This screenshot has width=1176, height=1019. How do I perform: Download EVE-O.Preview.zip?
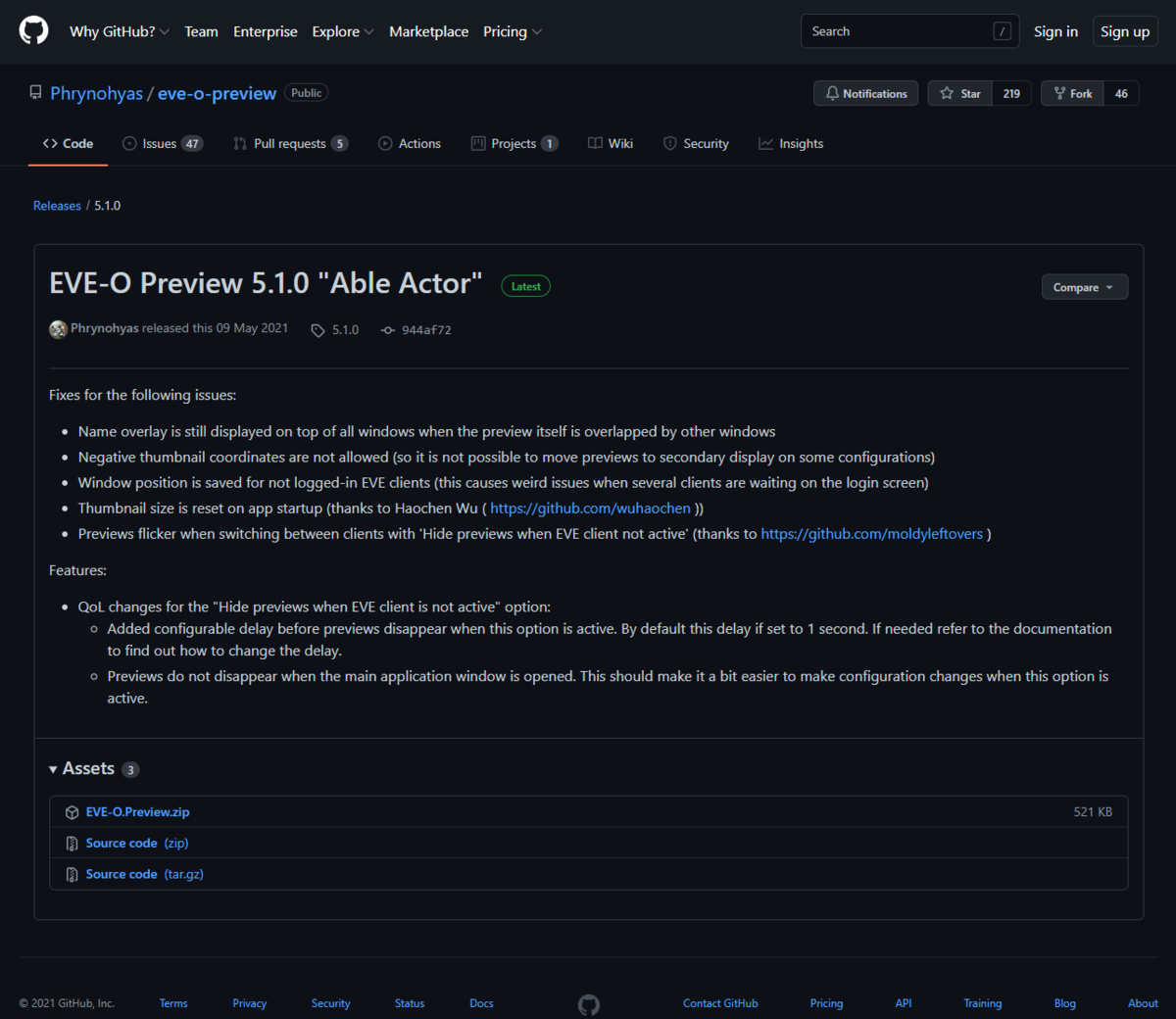point(137,812)
